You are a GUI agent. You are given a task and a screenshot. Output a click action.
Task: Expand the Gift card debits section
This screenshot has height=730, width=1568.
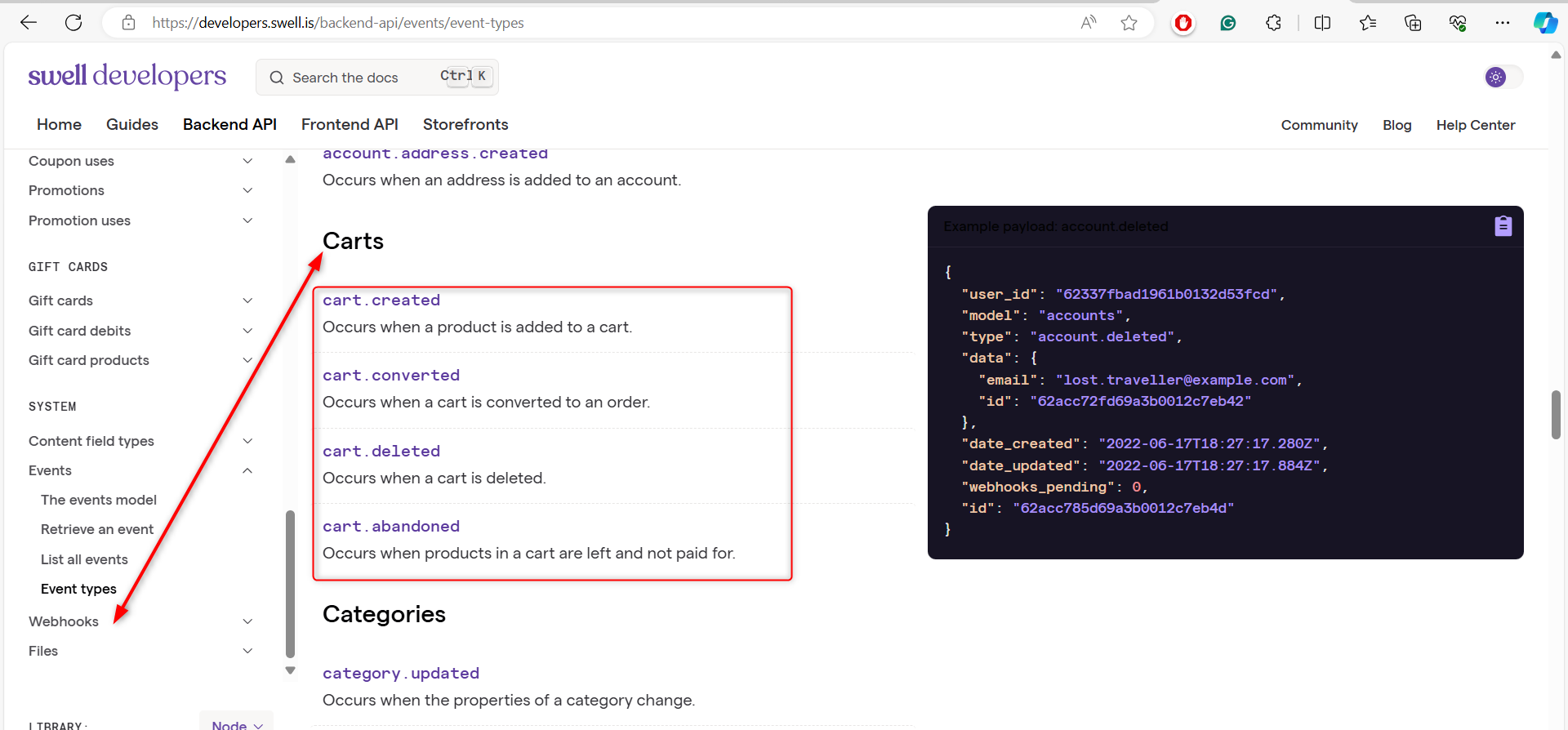tap(247, 331)
